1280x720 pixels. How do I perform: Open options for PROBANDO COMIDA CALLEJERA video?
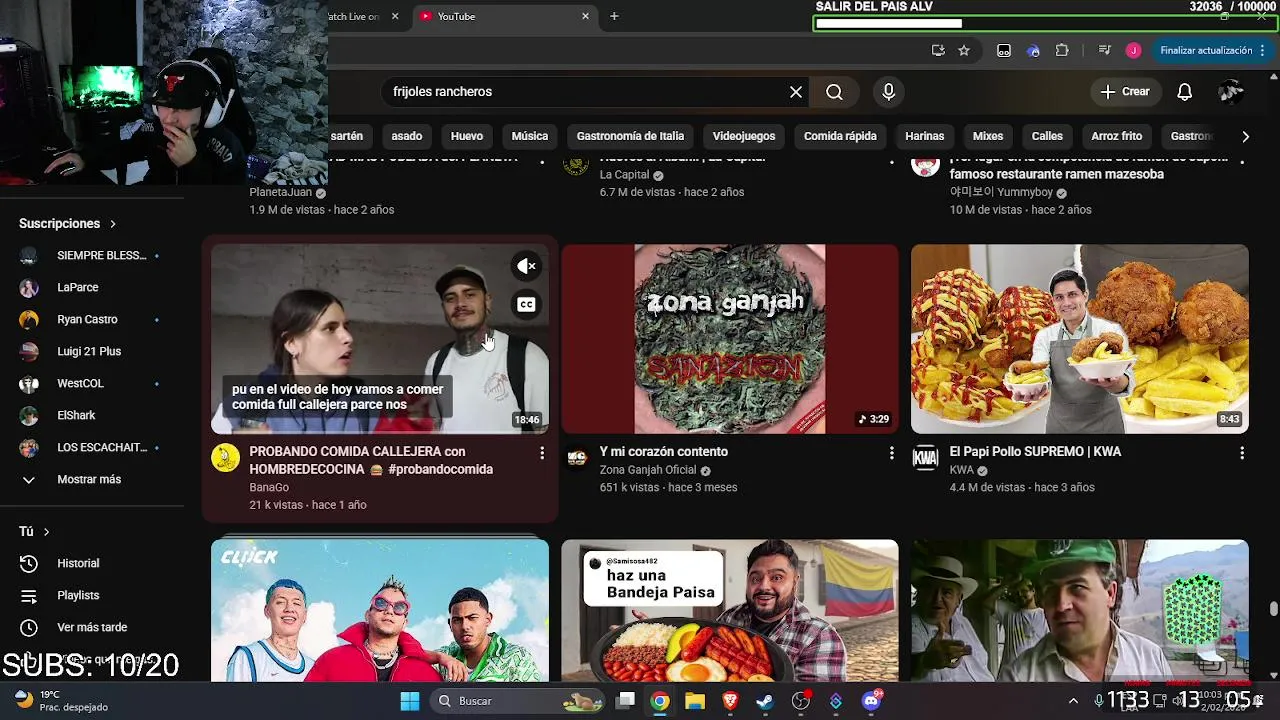[x=541, y=453]
